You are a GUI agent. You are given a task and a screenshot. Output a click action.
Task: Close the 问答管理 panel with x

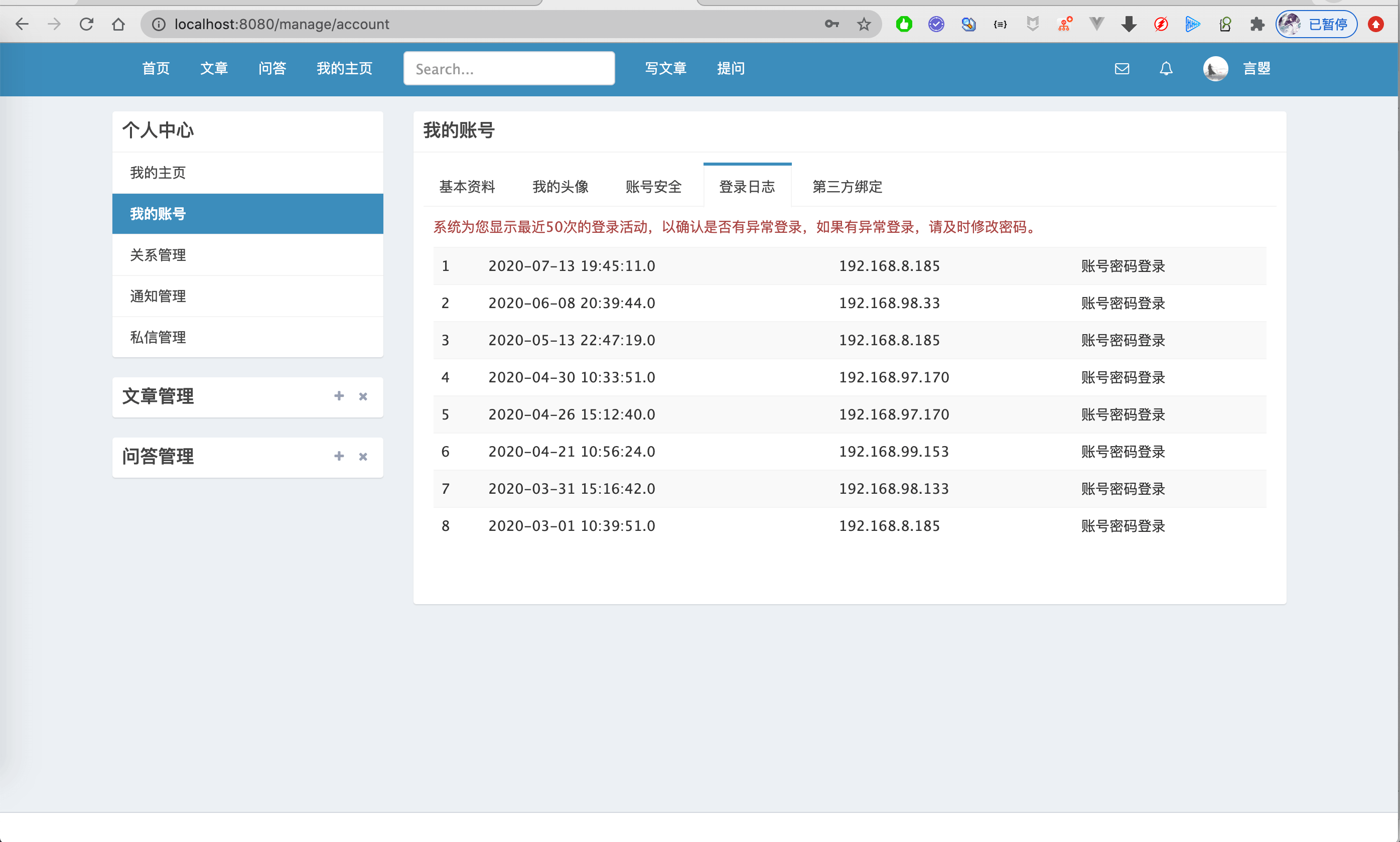pos(363,457)
